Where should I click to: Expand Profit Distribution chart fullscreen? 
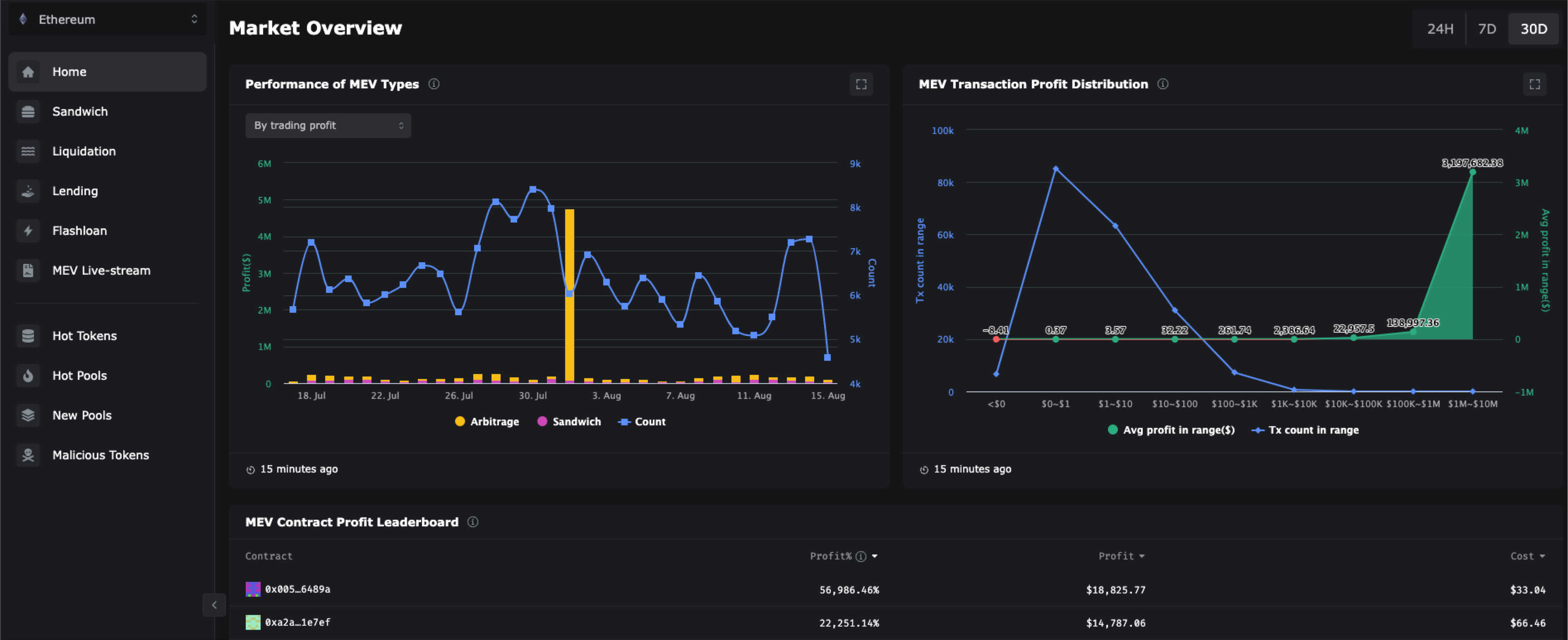pos(1534,84)
